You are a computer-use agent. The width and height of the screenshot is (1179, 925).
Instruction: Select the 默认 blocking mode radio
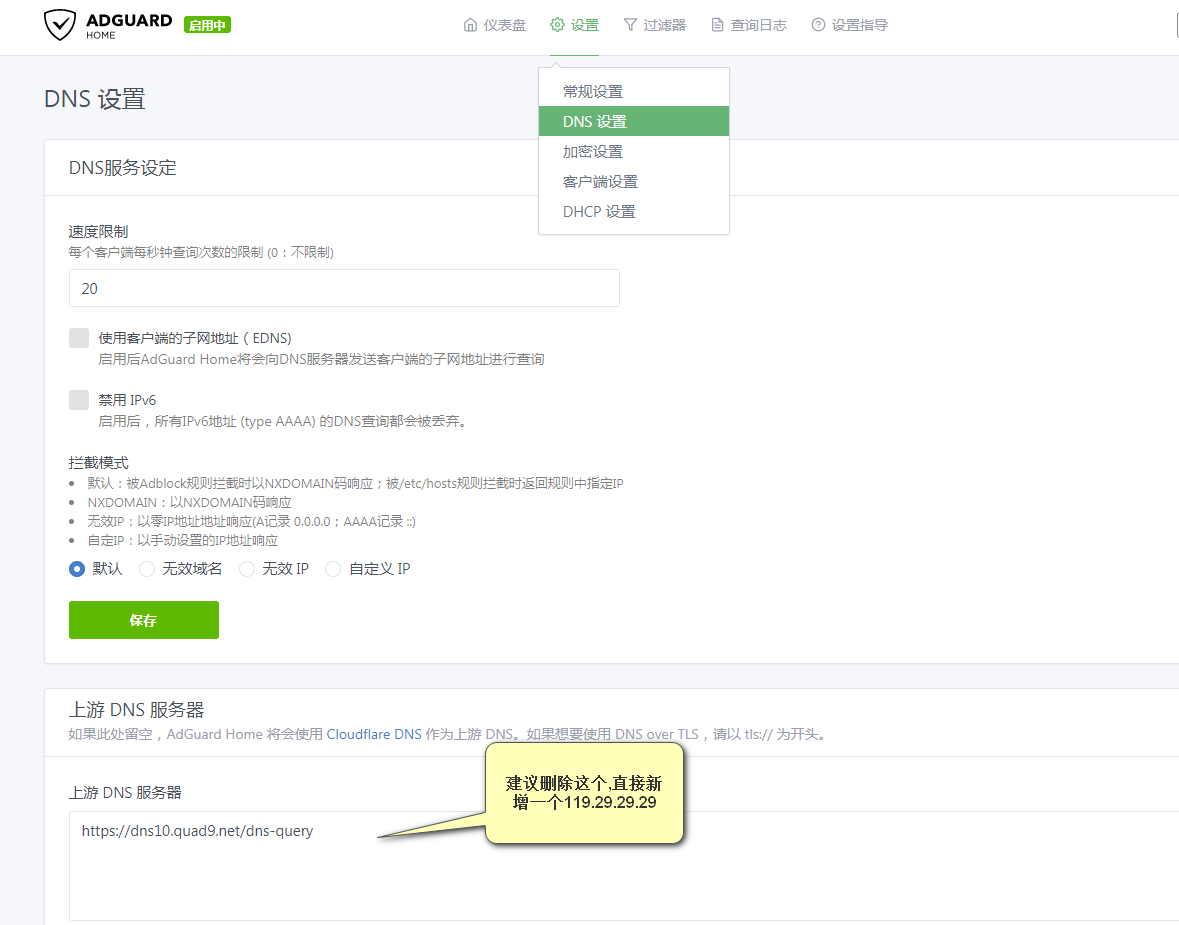(77, 569)
